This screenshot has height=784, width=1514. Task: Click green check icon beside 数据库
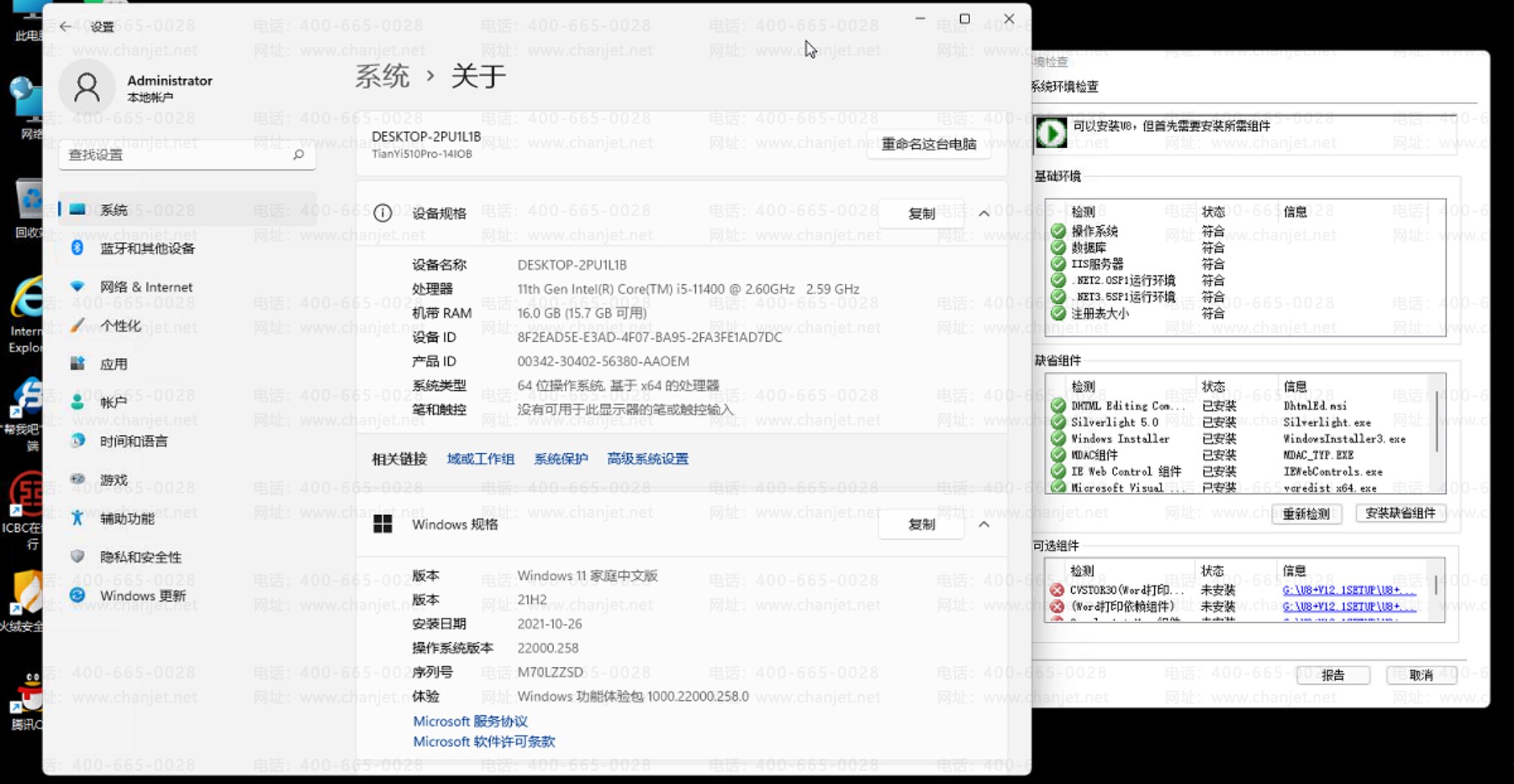(x=1058, y=248)
